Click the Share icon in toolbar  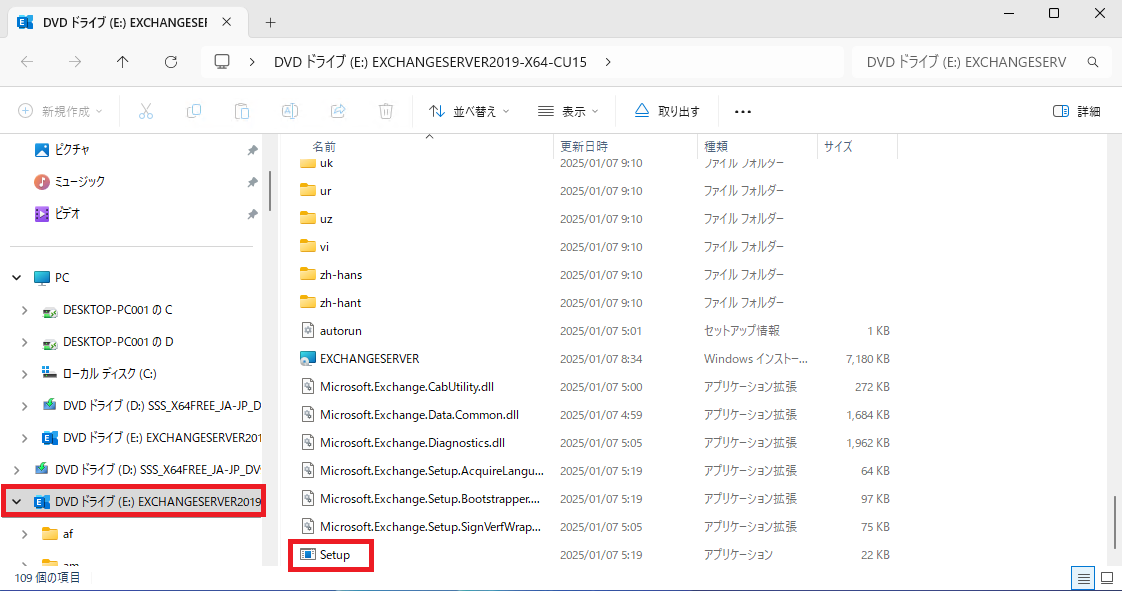point(338,111)
